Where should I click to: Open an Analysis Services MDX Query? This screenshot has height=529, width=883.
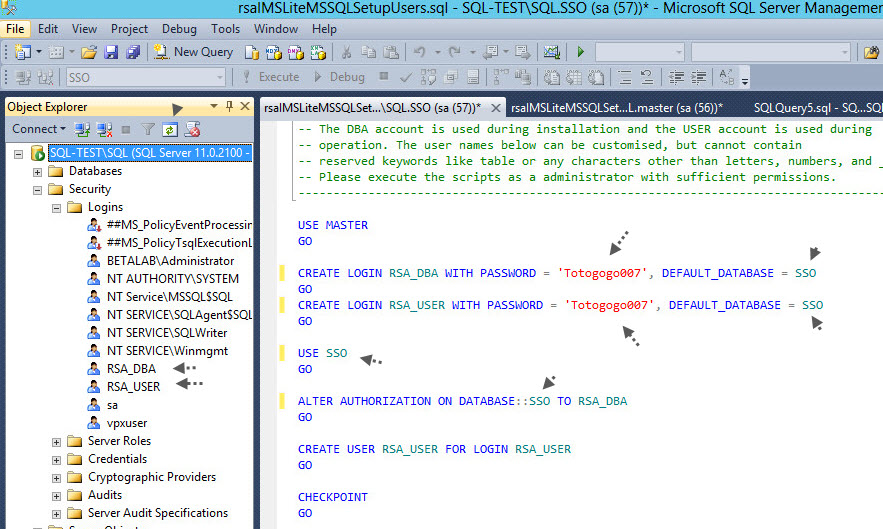pos(274,52)
